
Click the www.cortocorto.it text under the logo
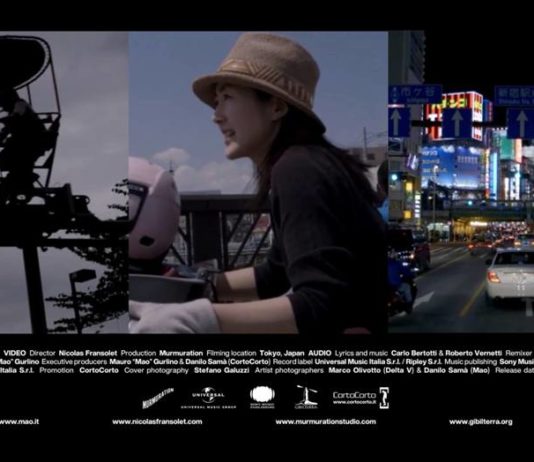pos(355,402)
